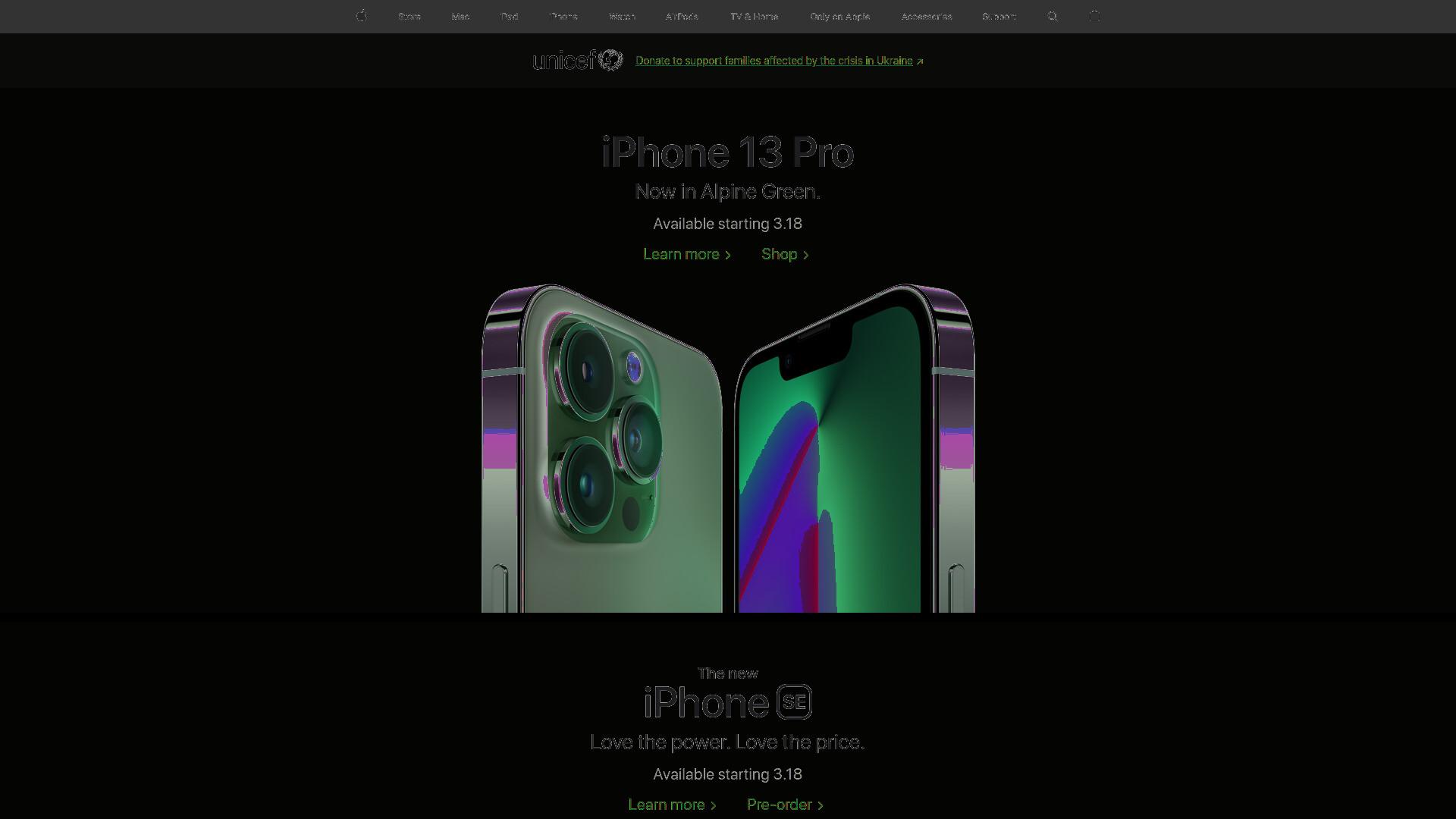Image resolution: width=1456 pixels, height=819 pixels.
Task: Open the Accessories navigation item
Action: pos(926,17)
